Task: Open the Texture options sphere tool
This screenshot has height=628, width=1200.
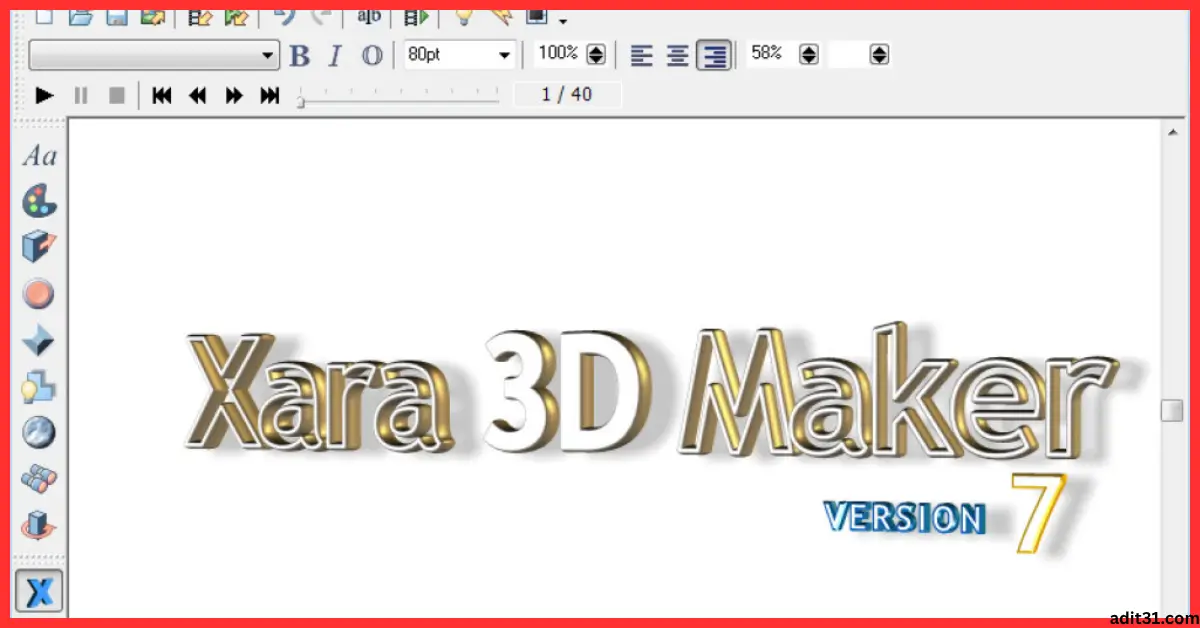Action: pos(39,433)
